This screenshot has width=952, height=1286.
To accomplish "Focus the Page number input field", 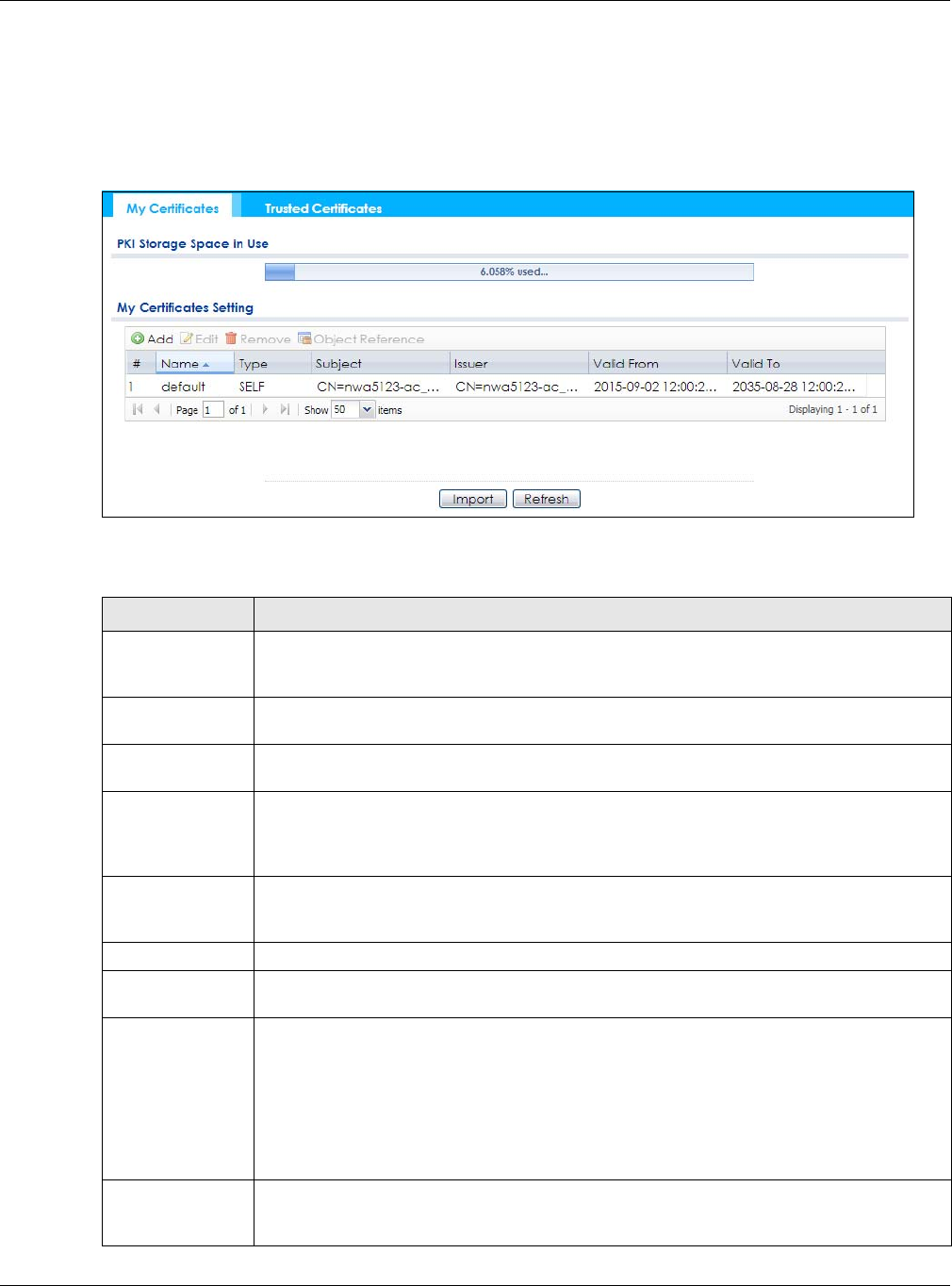I will (x=213, y=409).
